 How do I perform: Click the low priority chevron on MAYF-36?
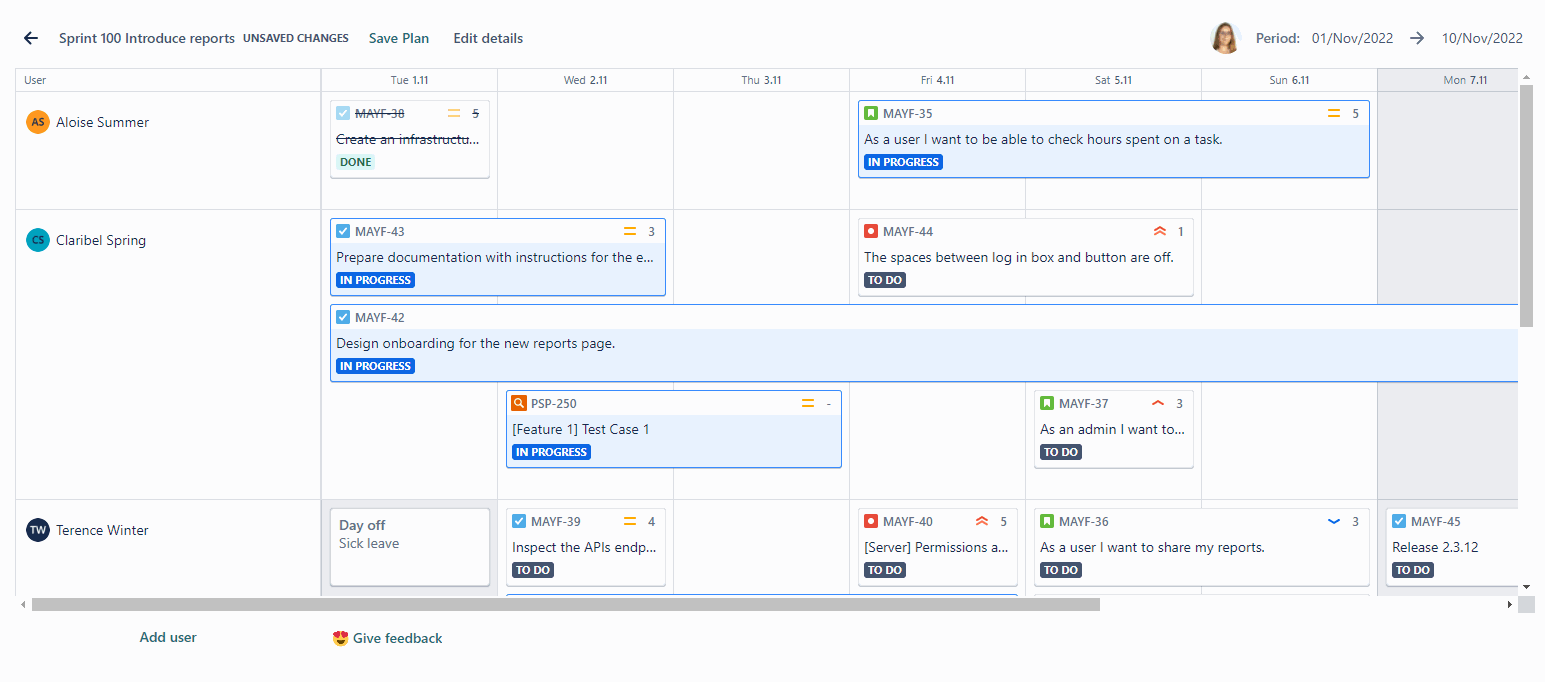coord(1334,522)
